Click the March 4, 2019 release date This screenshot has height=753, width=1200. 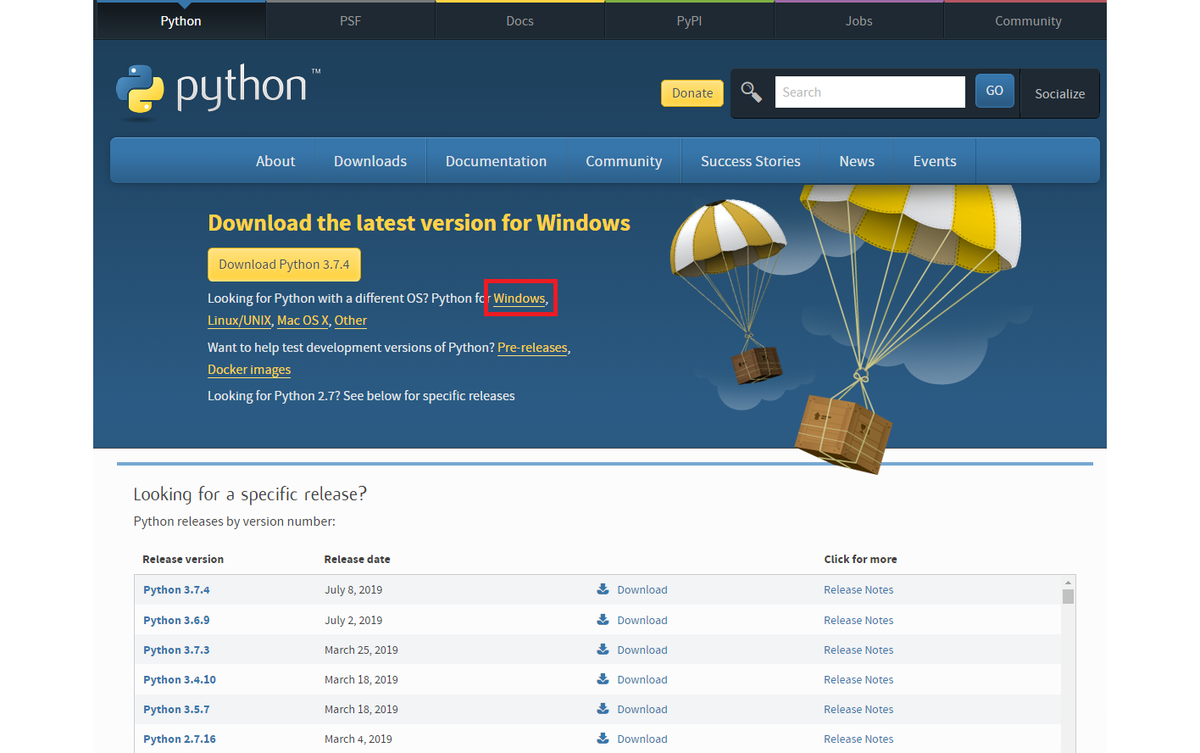tap(358, 739)
